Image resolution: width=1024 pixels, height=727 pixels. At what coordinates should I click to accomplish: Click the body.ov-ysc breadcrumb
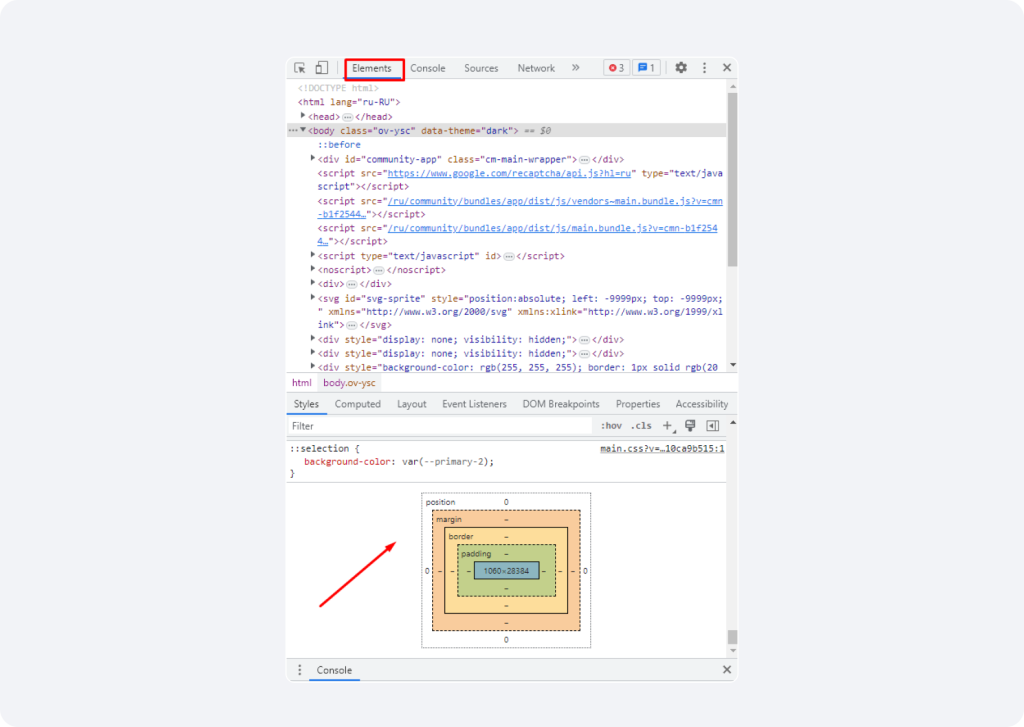[x=349, y=383]
